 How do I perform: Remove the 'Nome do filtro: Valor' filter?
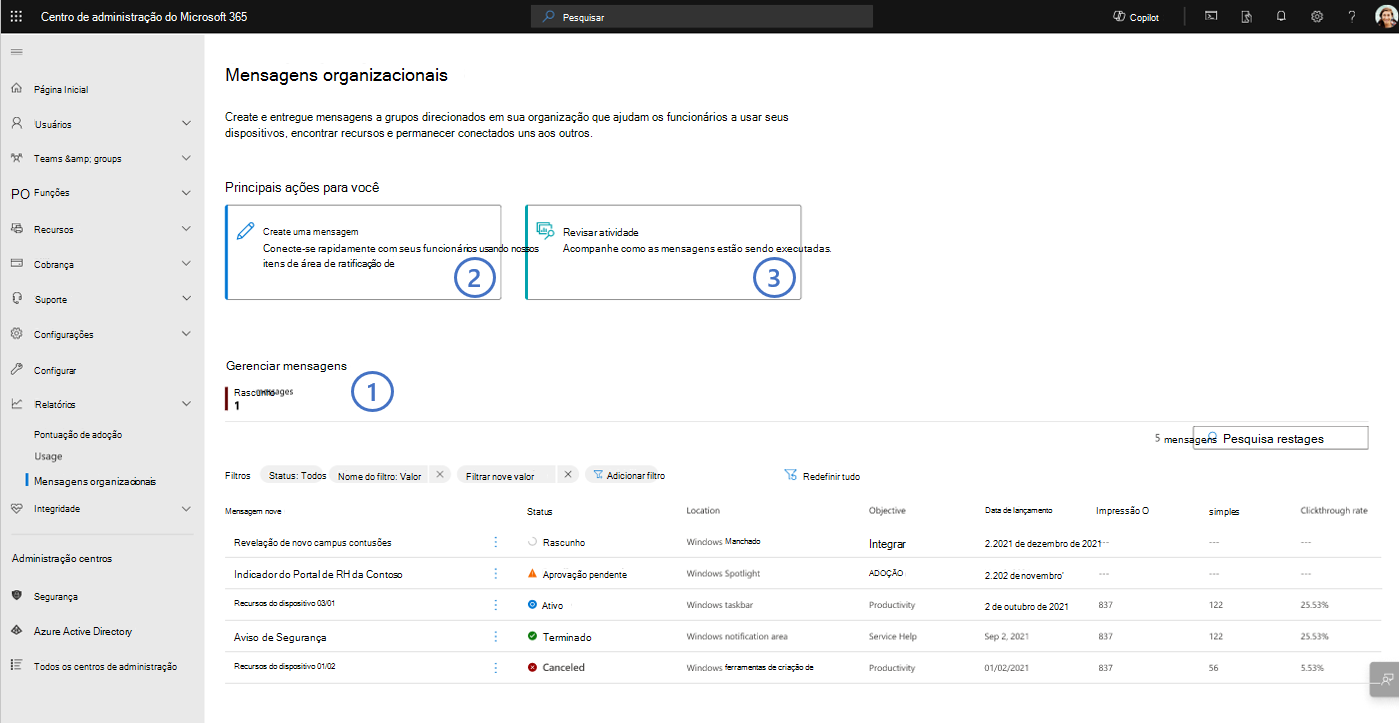[x=440, y=475]
